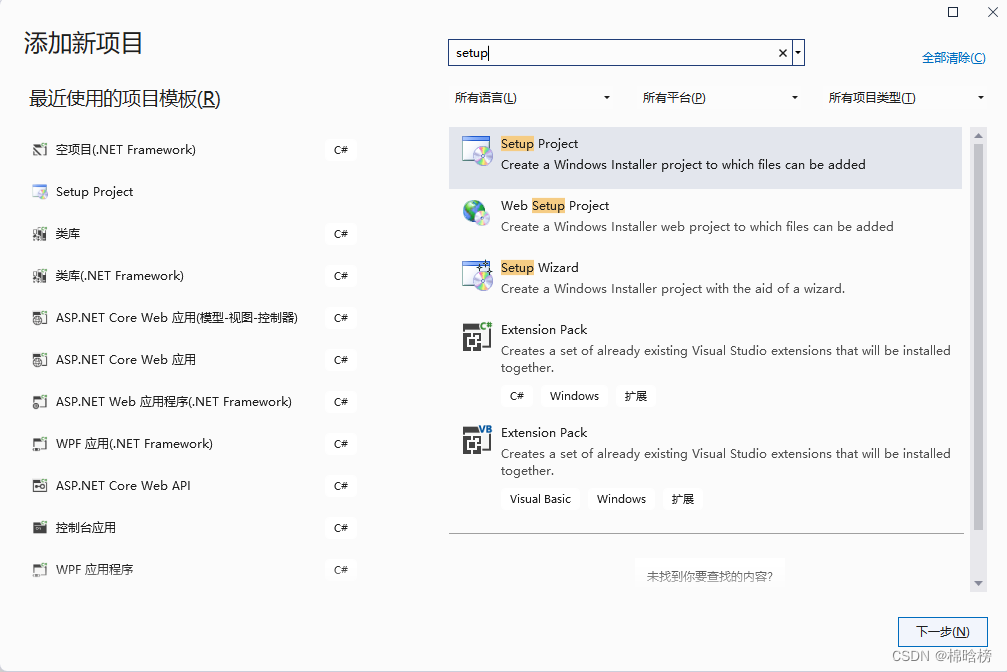Select ASP.NET Core Web 应用 label

[126, 360]
